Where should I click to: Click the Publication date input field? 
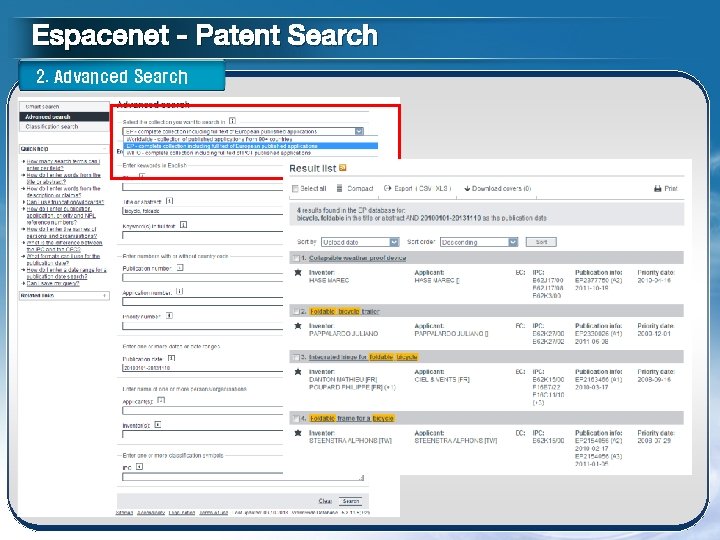[x=202, y=368]
